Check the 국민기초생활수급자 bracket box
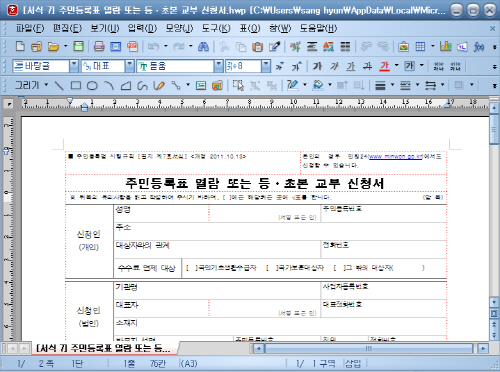 point(192,268)
